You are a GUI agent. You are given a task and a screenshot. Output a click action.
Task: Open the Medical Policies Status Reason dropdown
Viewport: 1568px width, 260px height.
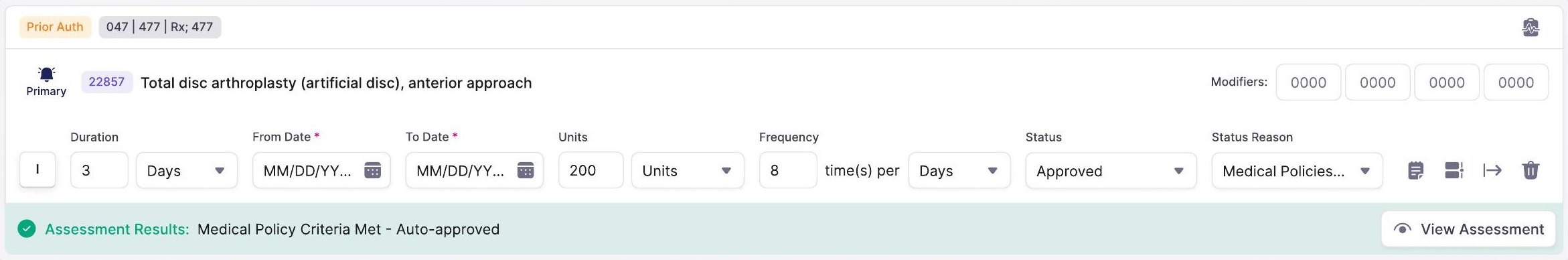point(1297,170)
